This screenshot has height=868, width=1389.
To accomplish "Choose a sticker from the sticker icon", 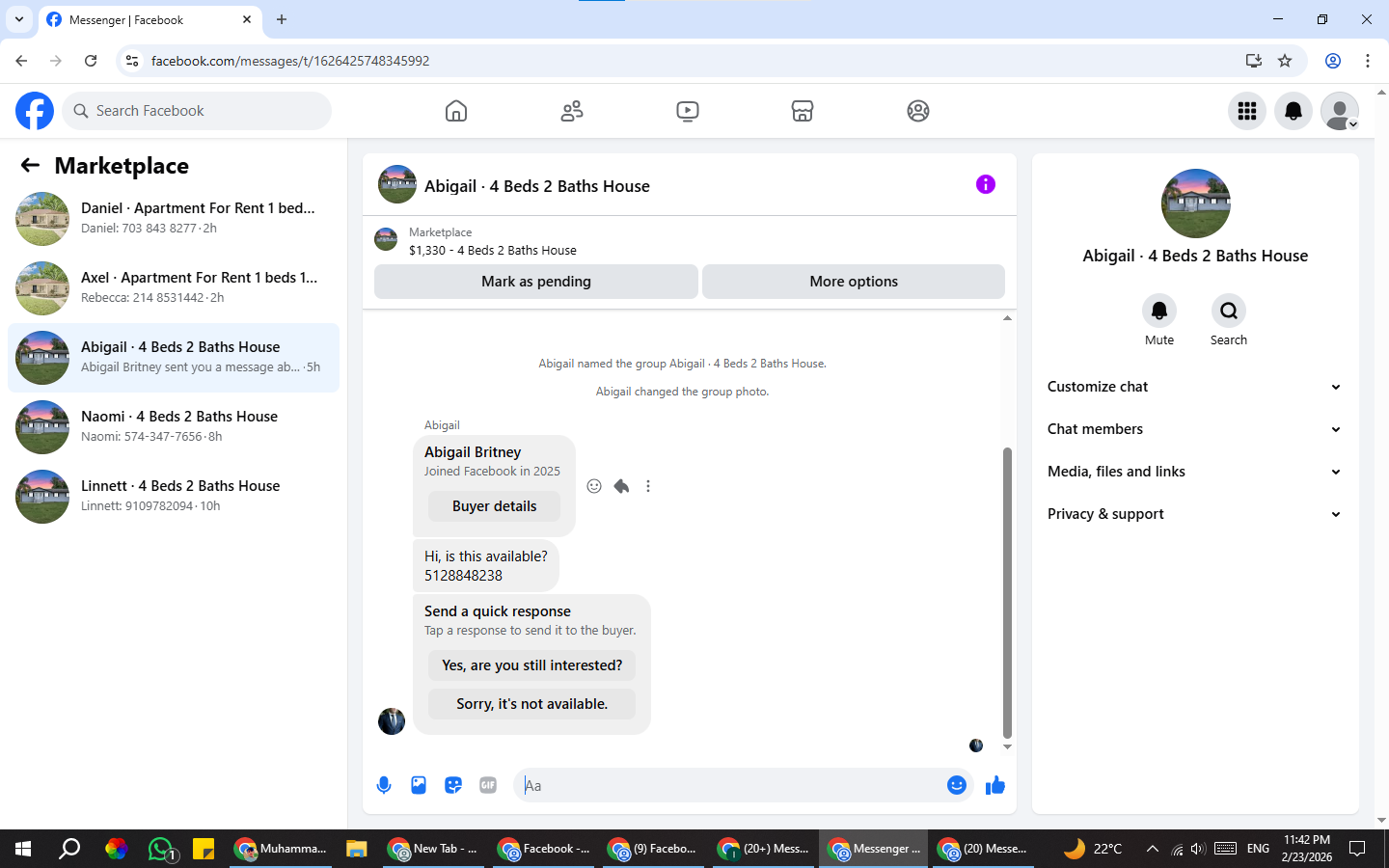I will point(453,785).
